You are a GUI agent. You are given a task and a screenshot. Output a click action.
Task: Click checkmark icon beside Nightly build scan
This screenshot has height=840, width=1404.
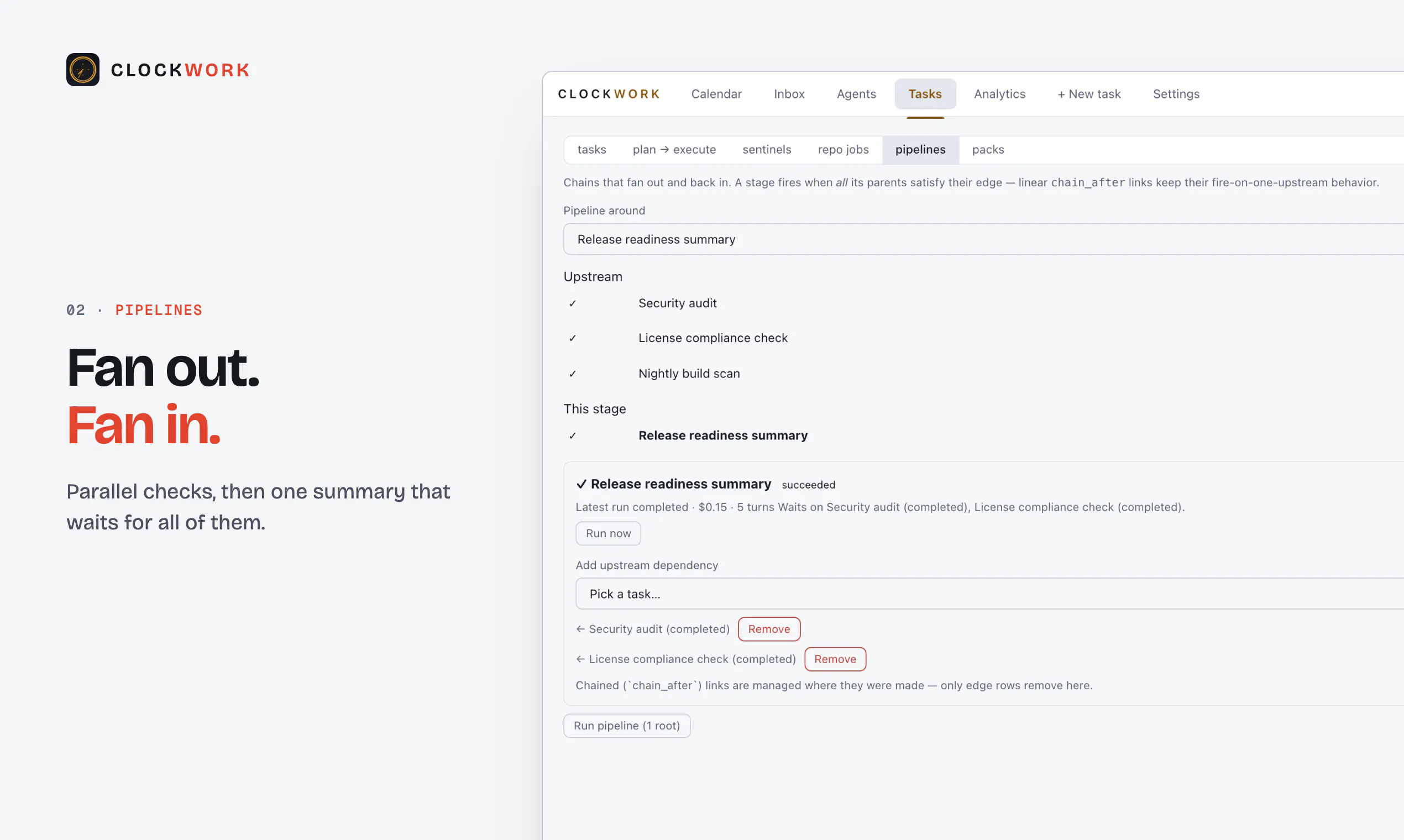point(572,374)
